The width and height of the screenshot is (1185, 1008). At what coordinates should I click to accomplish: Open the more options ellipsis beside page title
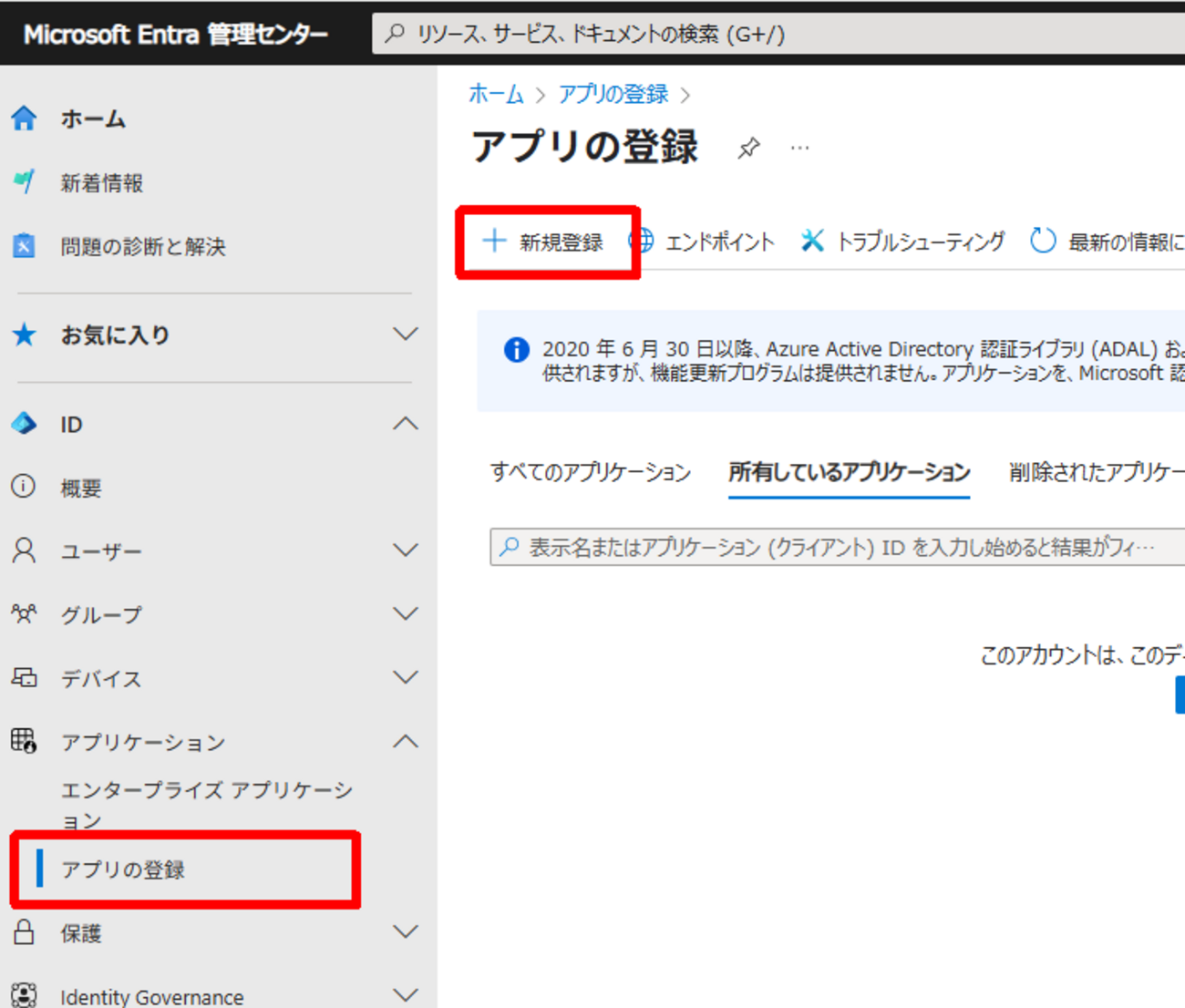[x=799, y=148]
